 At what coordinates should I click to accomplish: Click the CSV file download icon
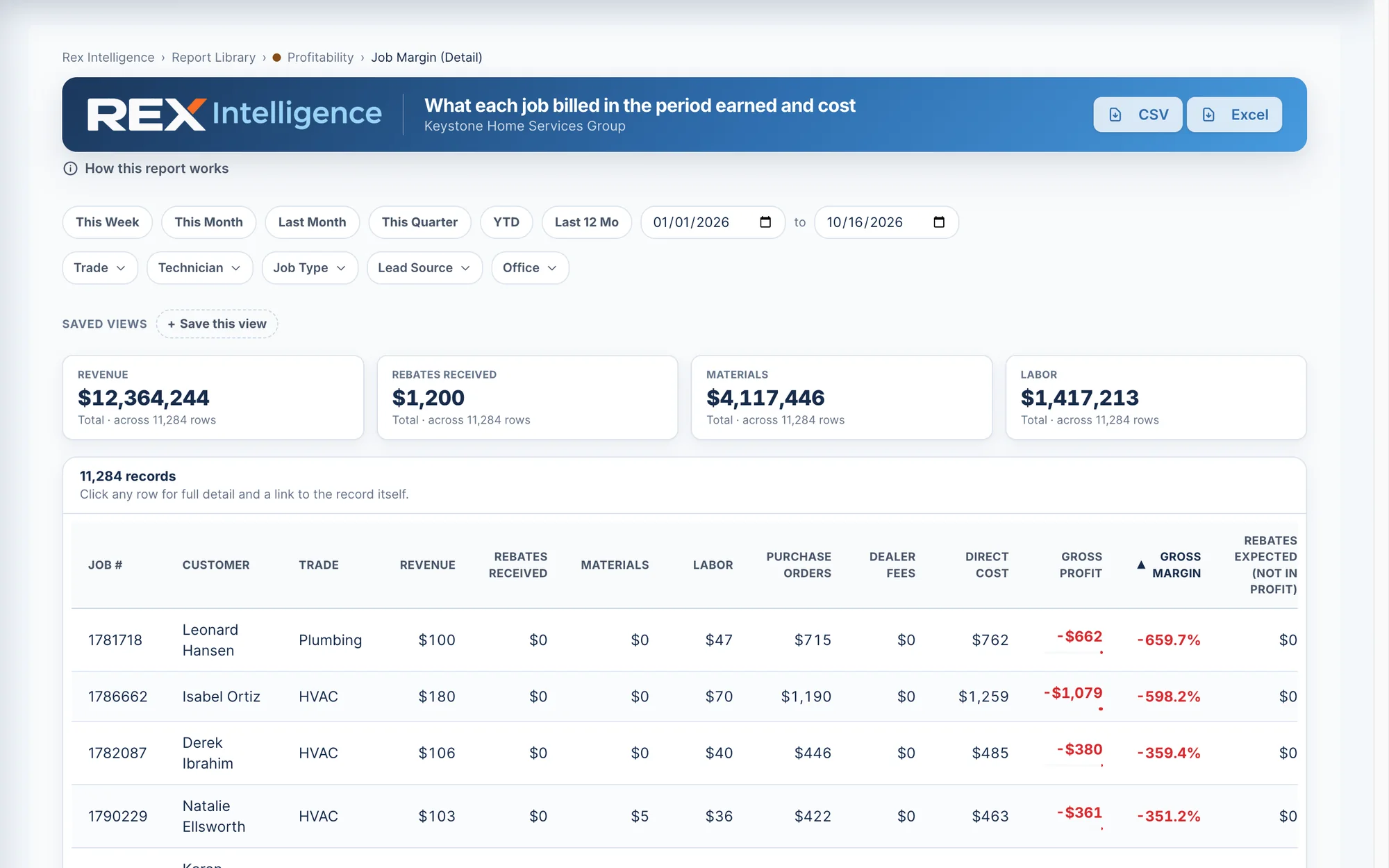click(x=1115, y=115)
